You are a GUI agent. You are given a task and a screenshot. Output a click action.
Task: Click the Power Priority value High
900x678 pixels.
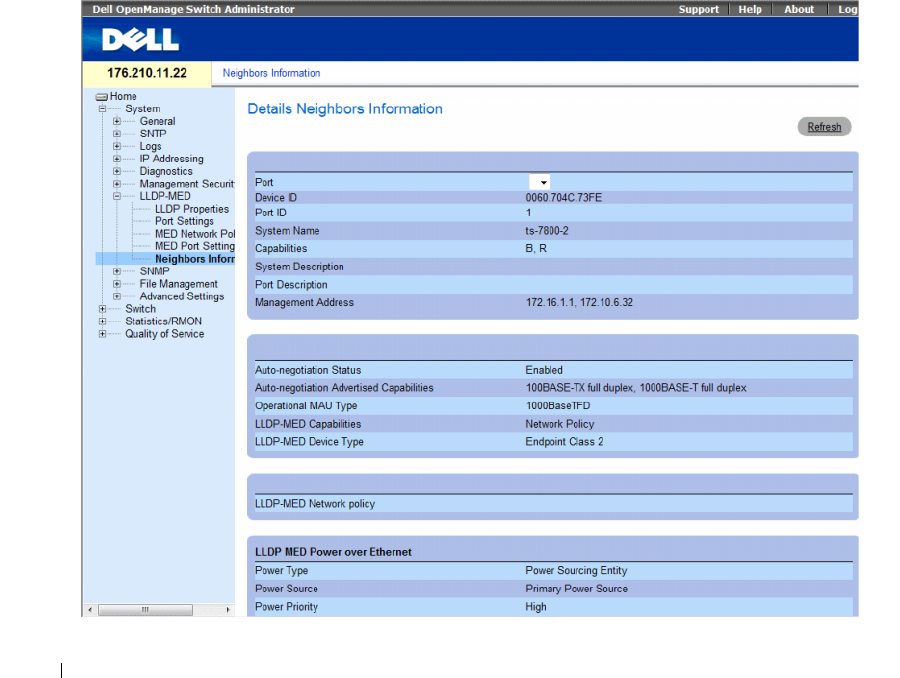click(x=536, y=607)
